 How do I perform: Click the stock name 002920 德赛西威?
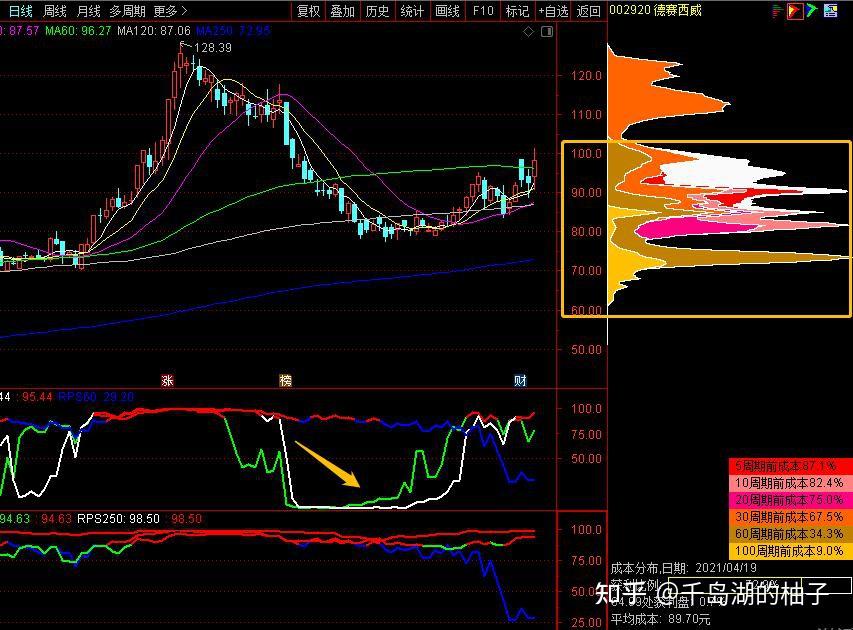coord(656,10)
